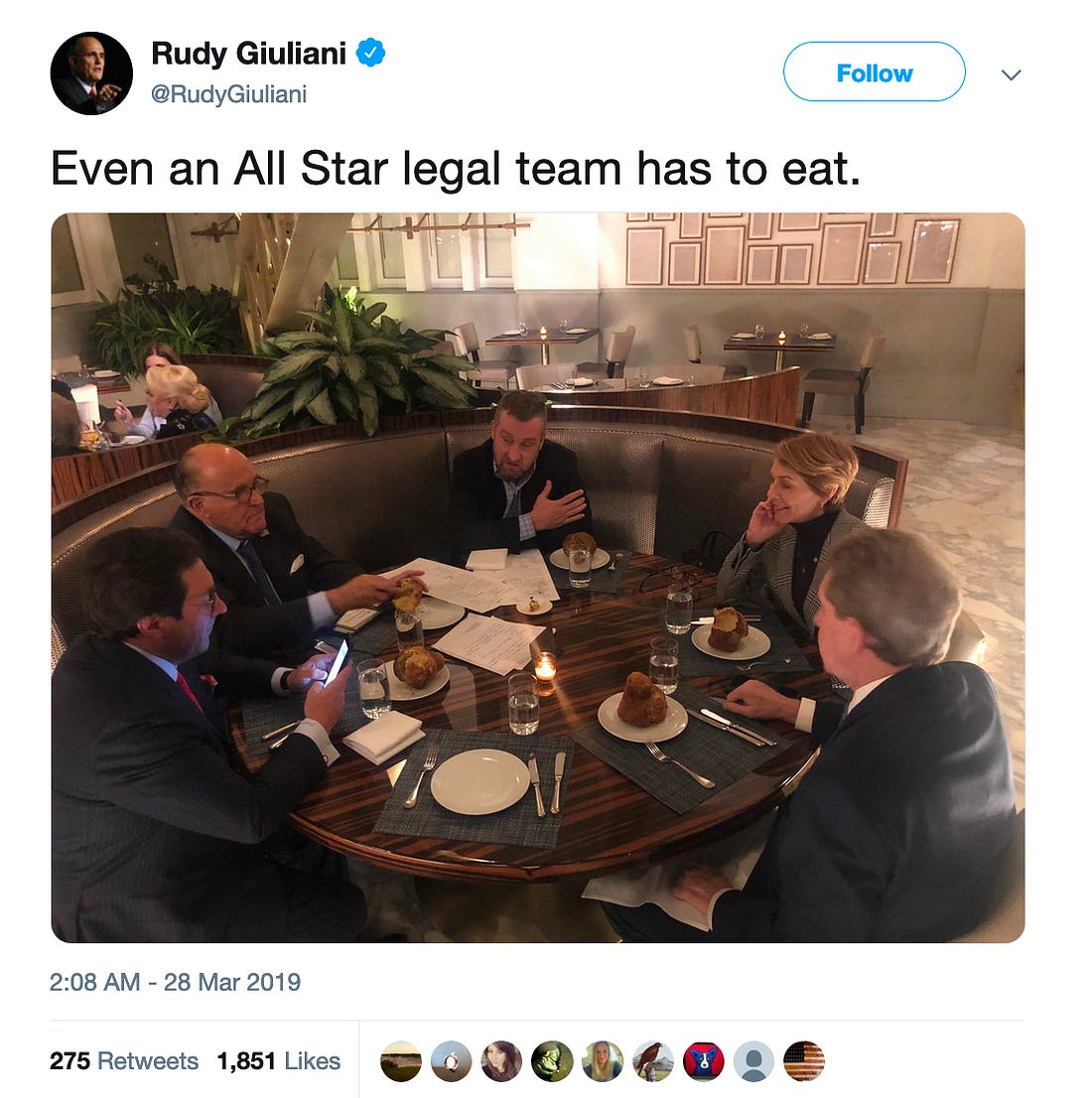Open the dark-haired woman liker avatar

pos(500,1061)
